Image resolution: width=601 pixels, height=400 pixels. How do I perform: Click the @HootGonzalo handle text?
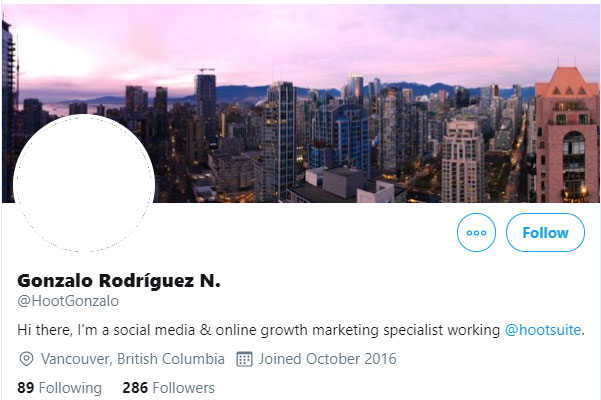coord(68,301)
